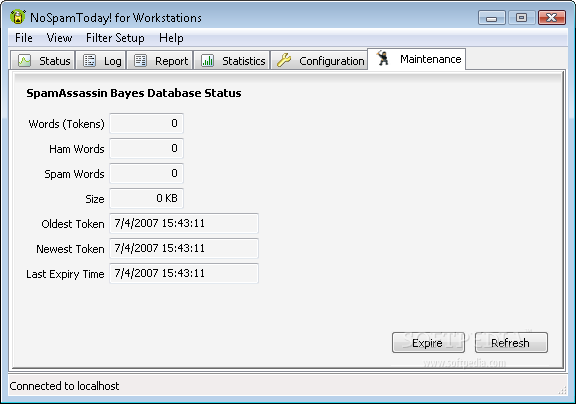The image size is (576, 404).
Task: Click the Report tab document icon
Action: coord(140,61)
